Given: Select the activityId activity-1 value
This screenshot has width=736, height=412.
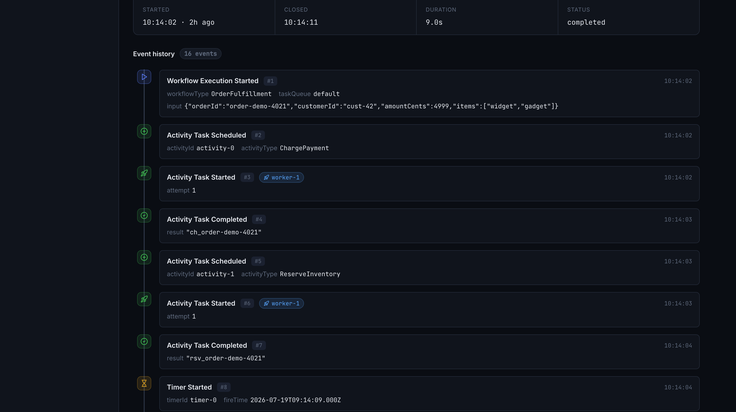Looking at the screenshot, I should click(215, 274).
